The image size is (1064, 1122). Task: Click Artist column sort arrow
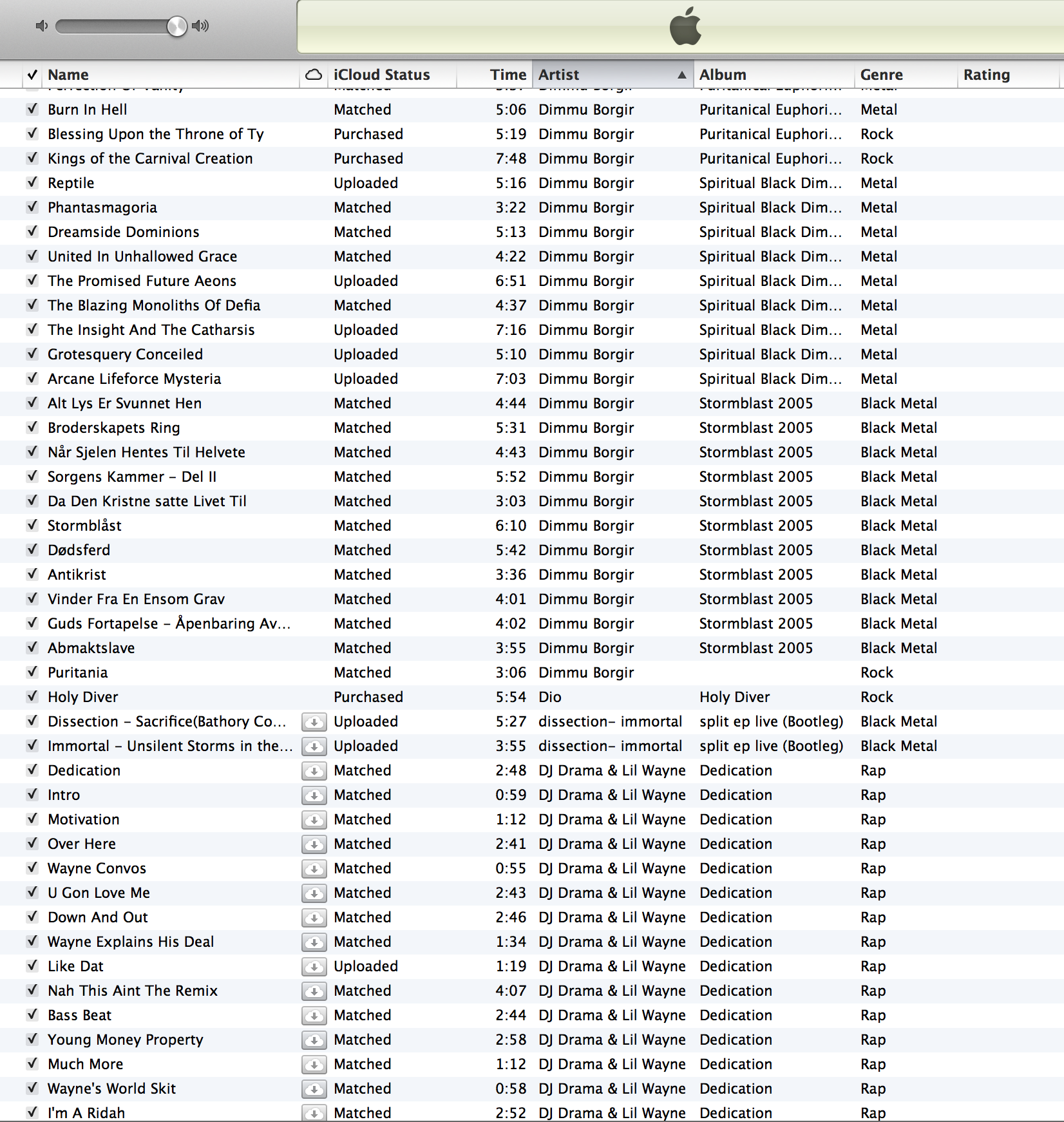click(681, 75)
